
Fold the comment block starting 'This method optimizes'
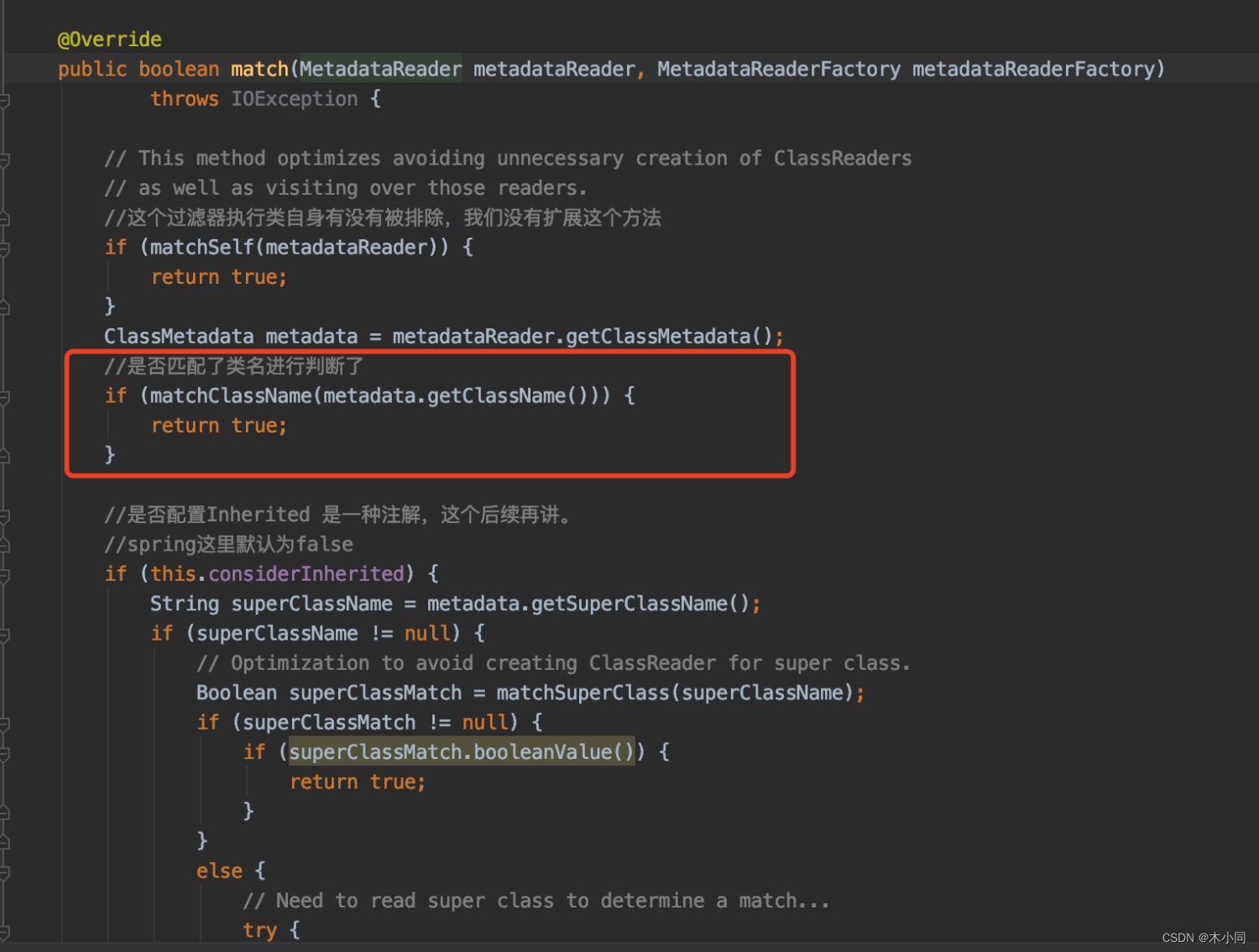click(x=4, y=160)
